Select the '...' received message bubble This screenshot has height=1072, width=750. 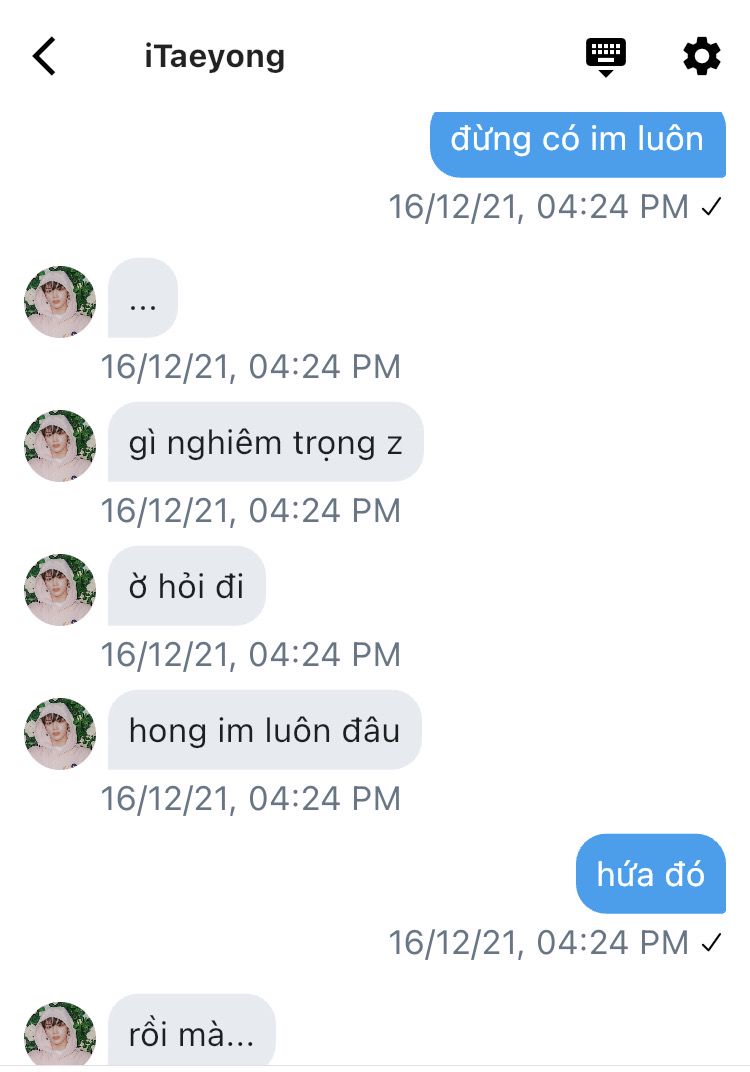click(143, 298)
